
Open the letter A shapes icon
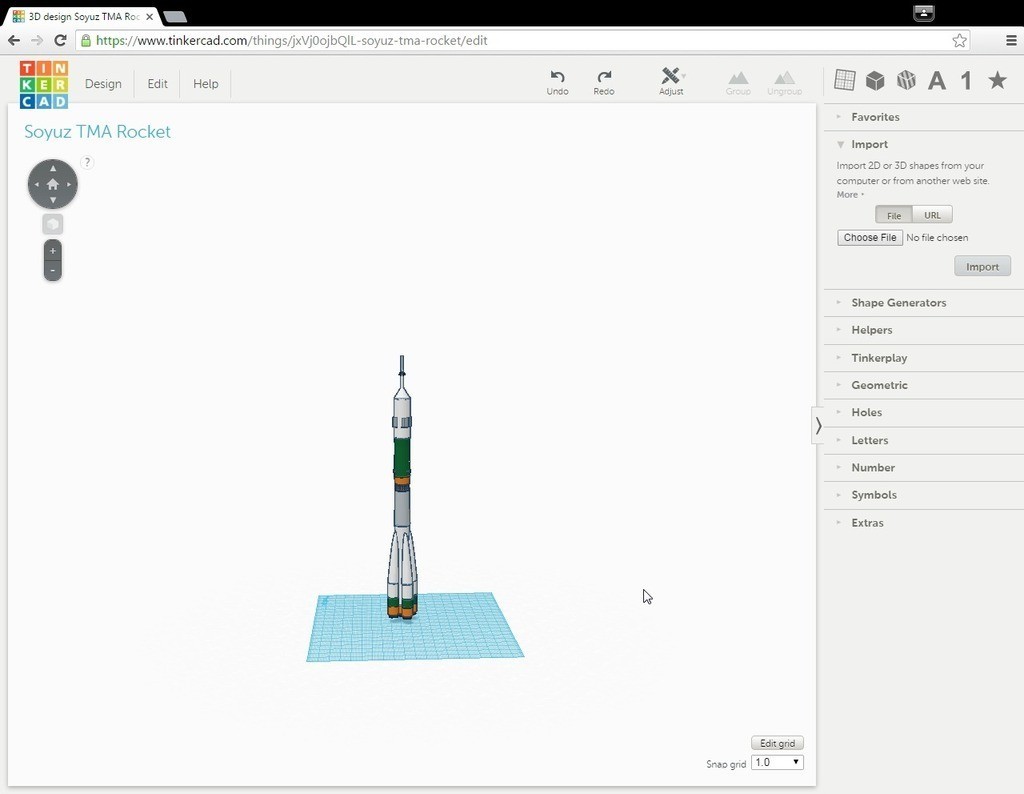pyautogui.click(x=937, y=80)
